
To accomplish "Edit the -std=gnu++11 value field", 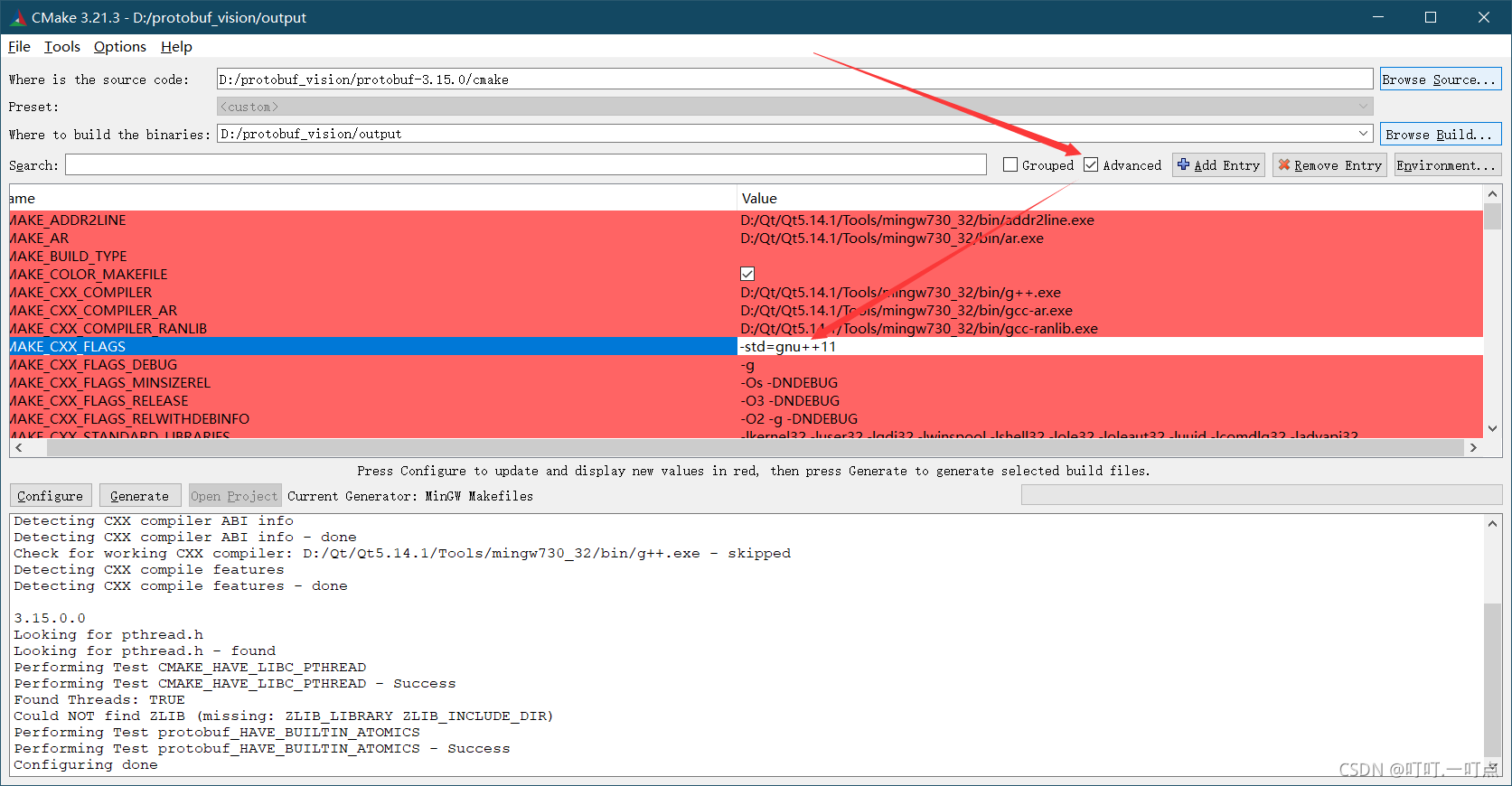I will click(1110, 347).
